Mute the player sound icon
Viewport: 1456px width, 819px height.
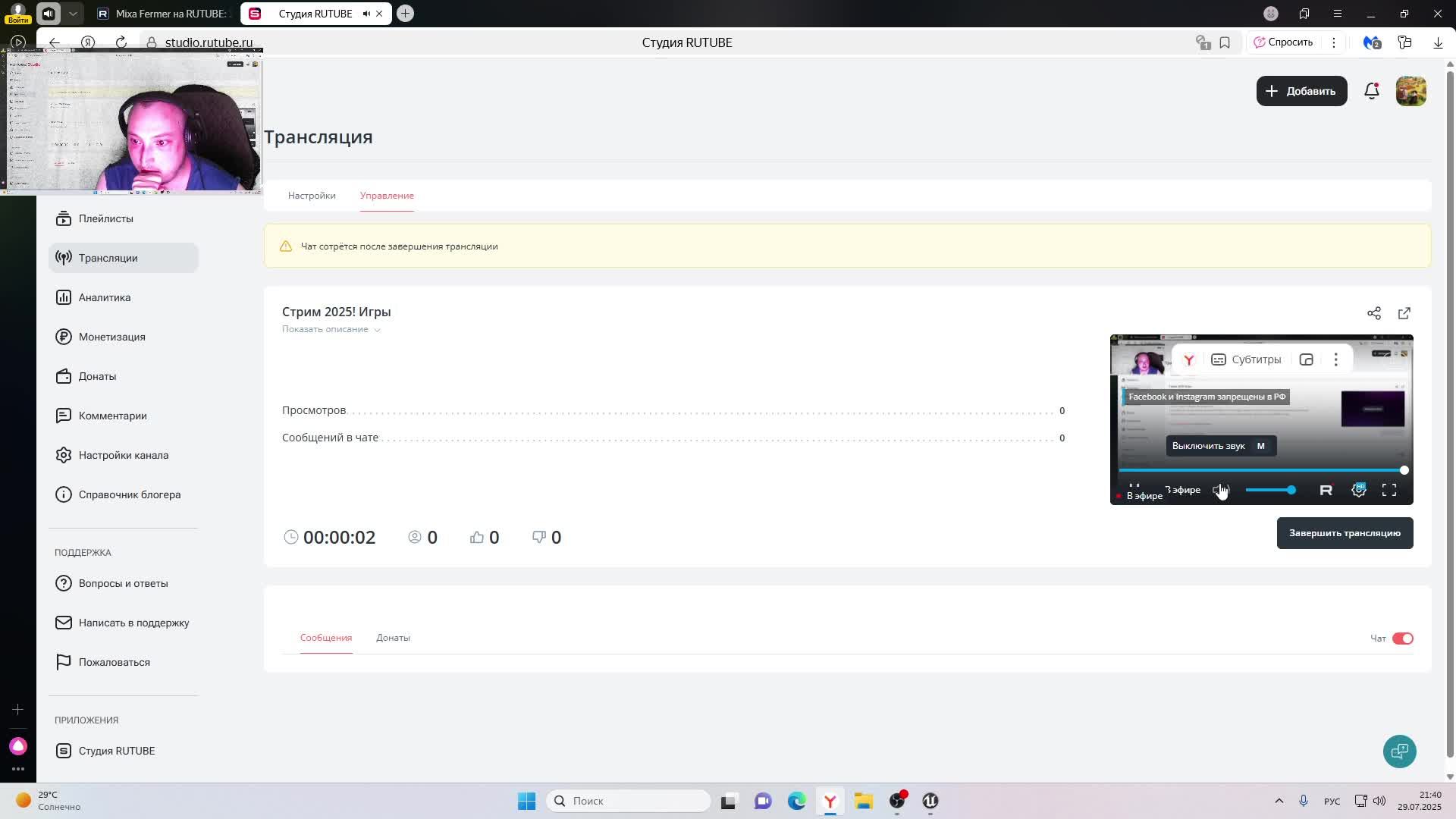(x=1219, y=490)
